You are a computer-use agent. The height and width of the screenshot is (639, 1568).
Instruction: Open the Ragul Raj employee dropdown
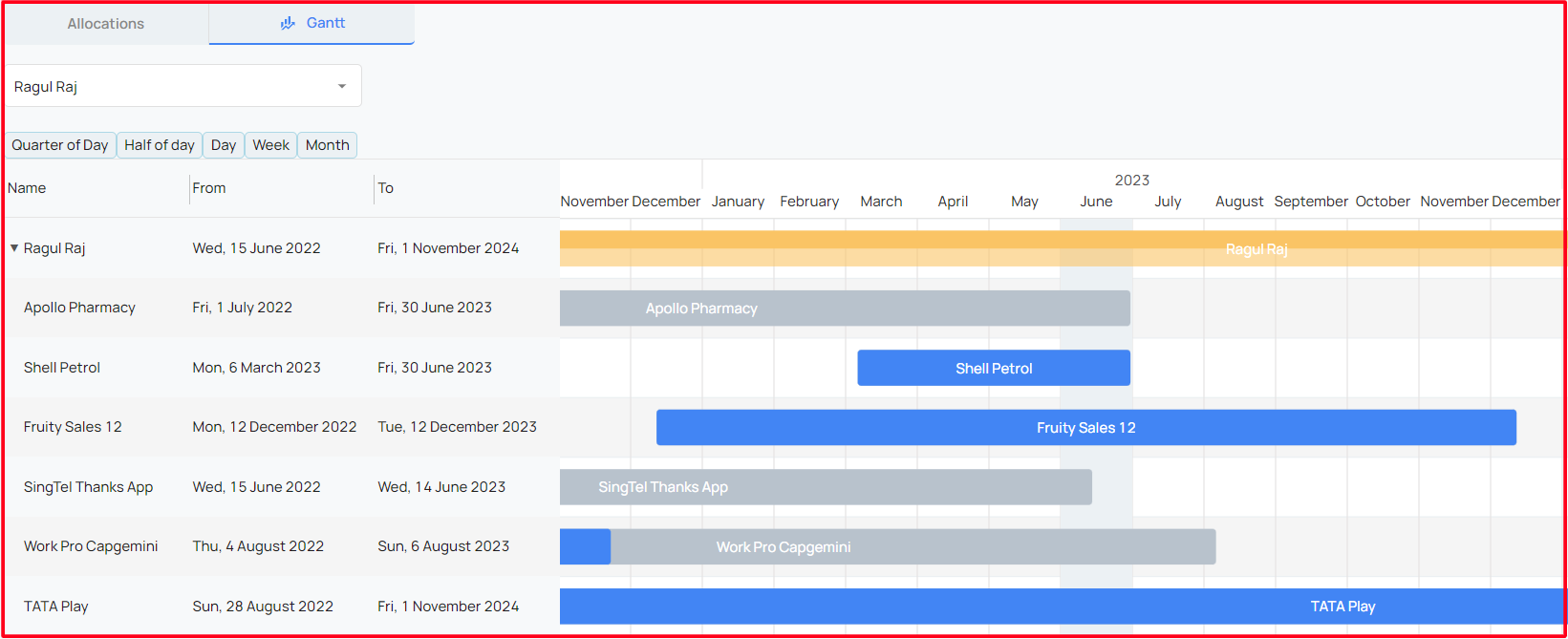click(183, 86)
